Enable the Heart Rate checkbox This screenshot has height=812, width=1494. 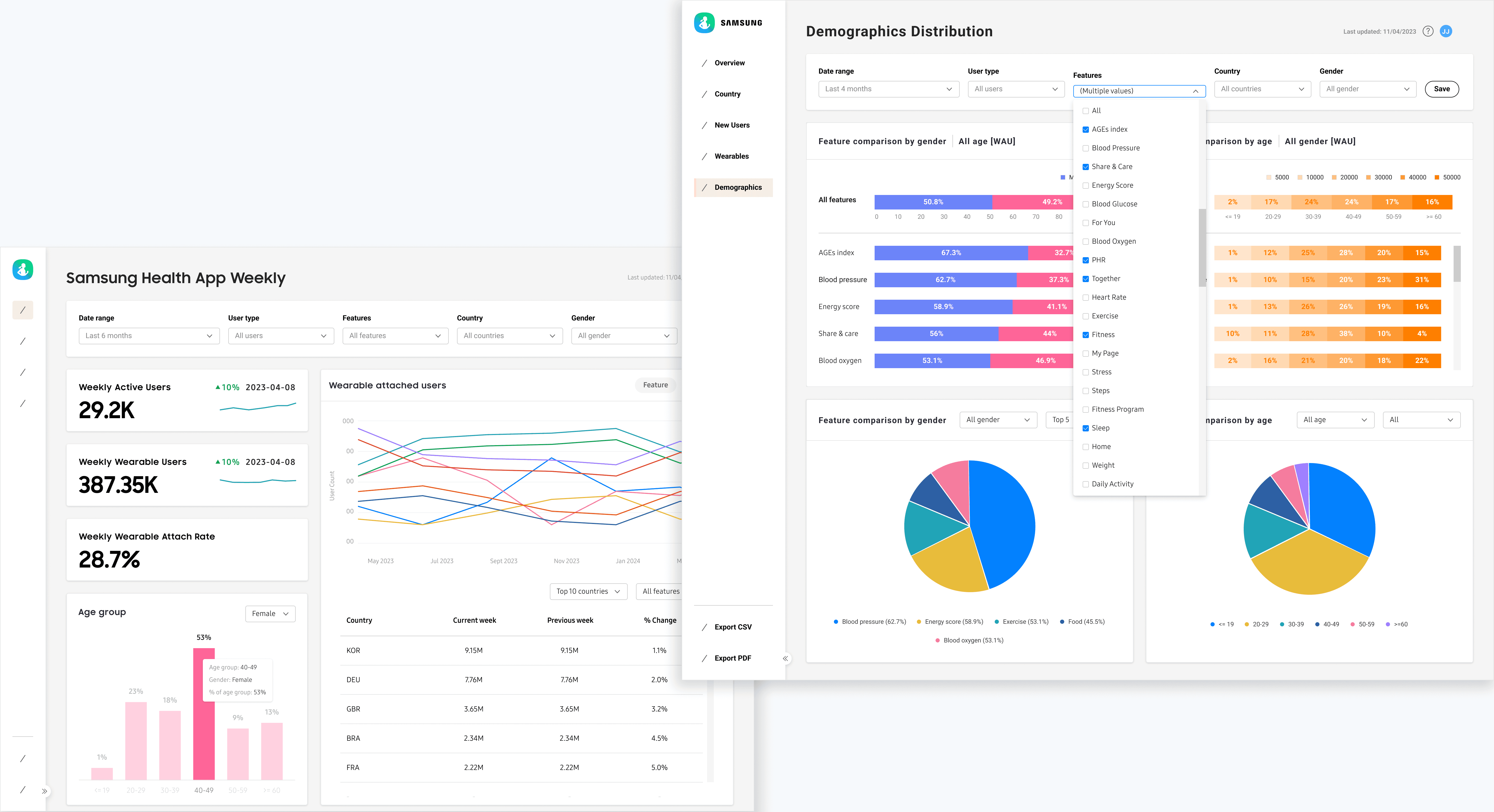point(1086,297)
